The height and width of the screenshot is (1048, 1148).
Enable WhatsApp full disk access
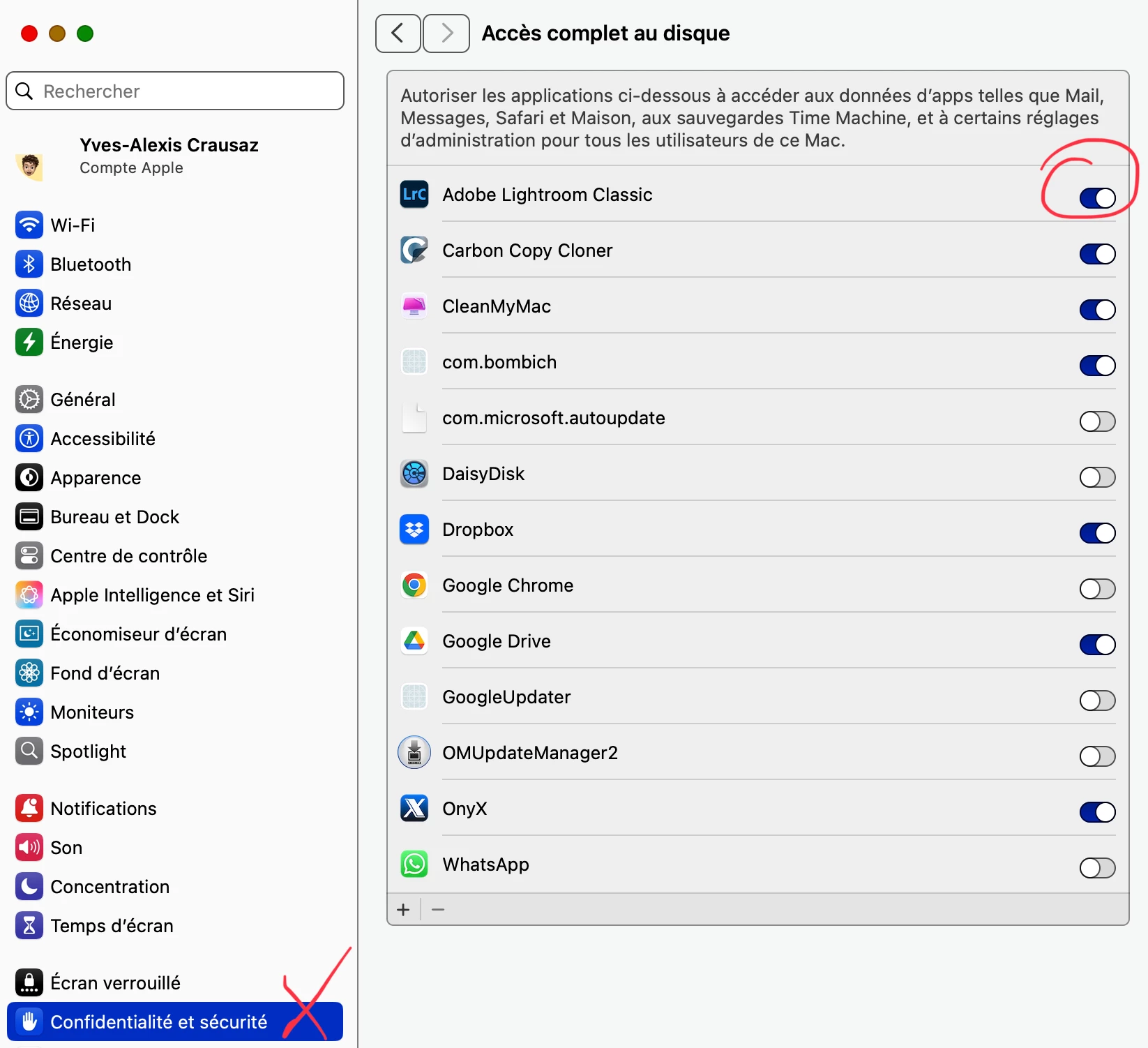[1098, 868]
